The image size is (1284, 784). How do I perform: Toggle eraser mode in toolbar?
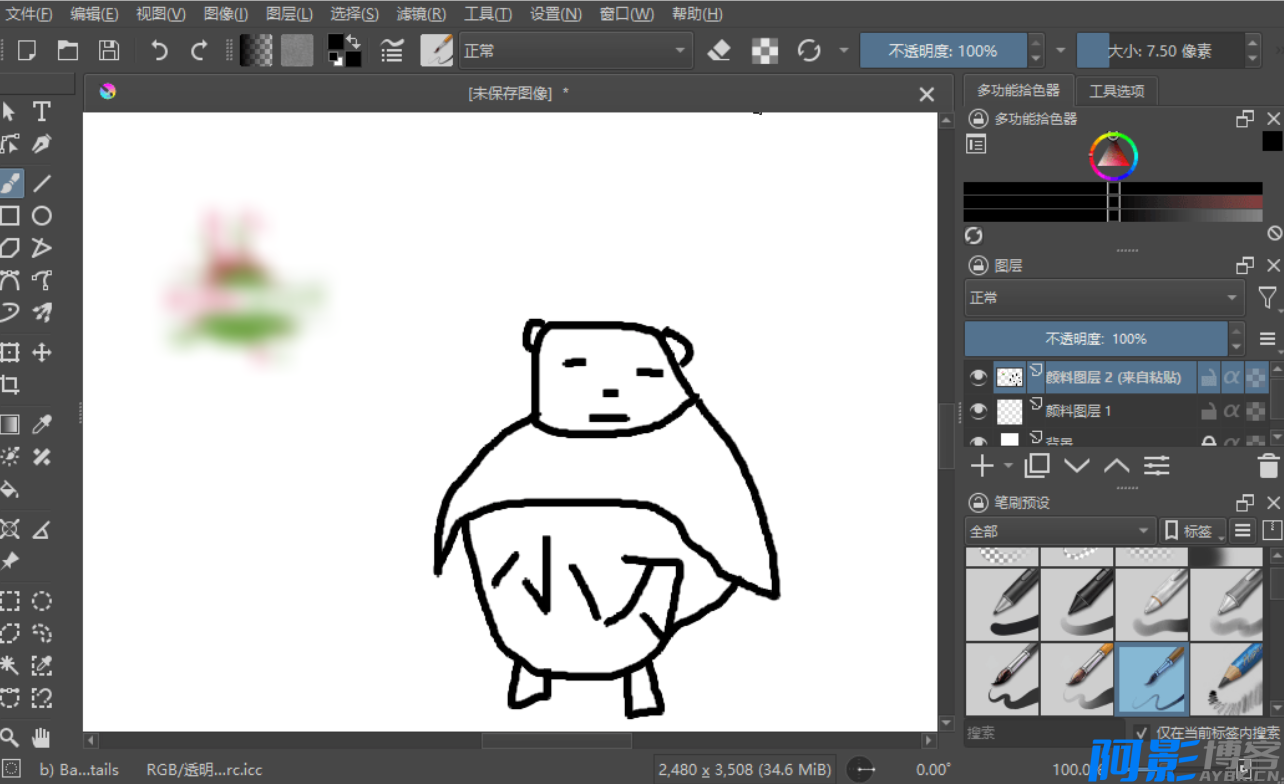pyautogui.click(x=719, y=51)
